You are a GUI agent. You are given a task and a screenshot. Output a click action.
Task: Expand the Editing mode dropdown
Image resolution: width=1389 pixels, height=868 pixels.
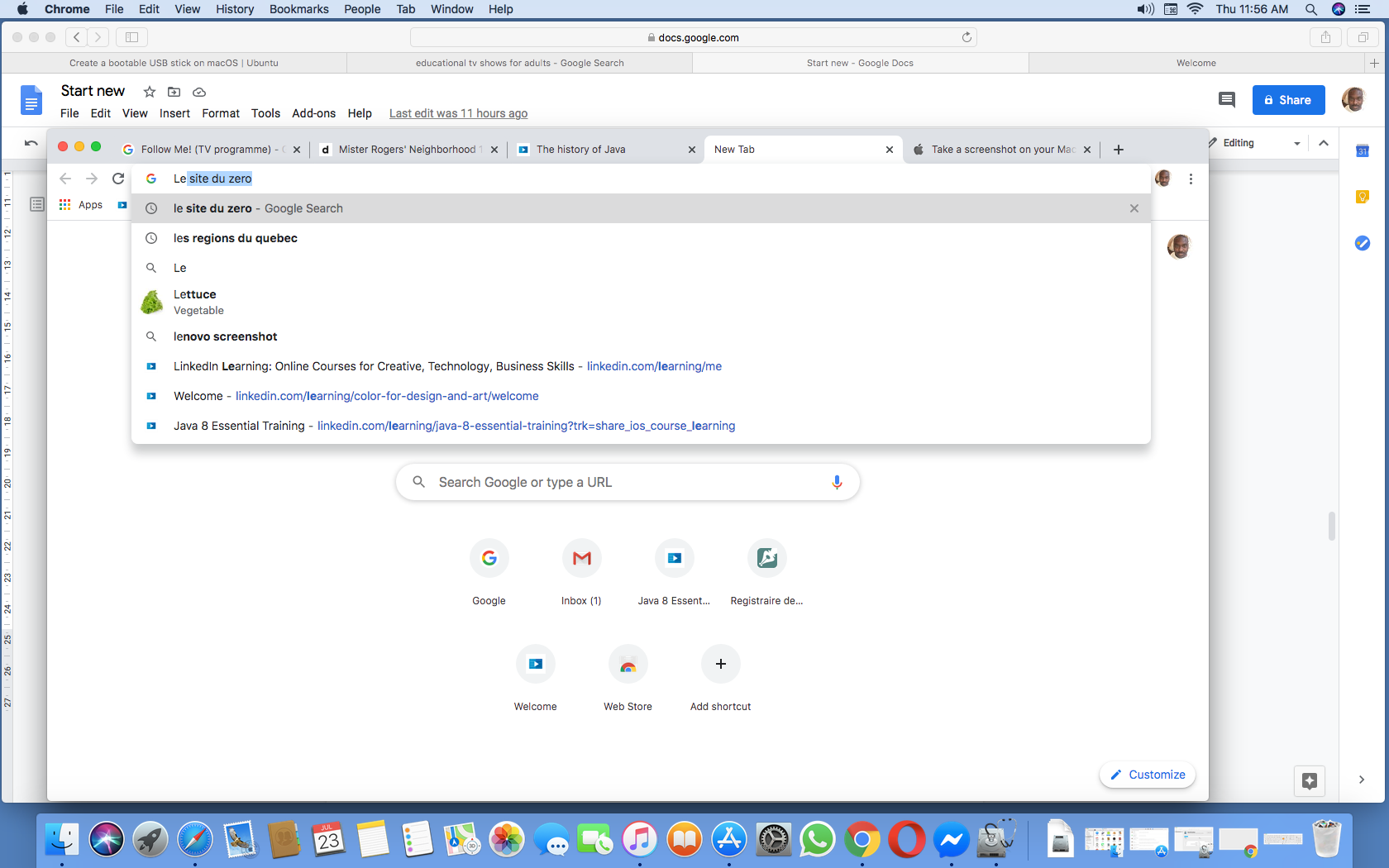pos(1296,143)
